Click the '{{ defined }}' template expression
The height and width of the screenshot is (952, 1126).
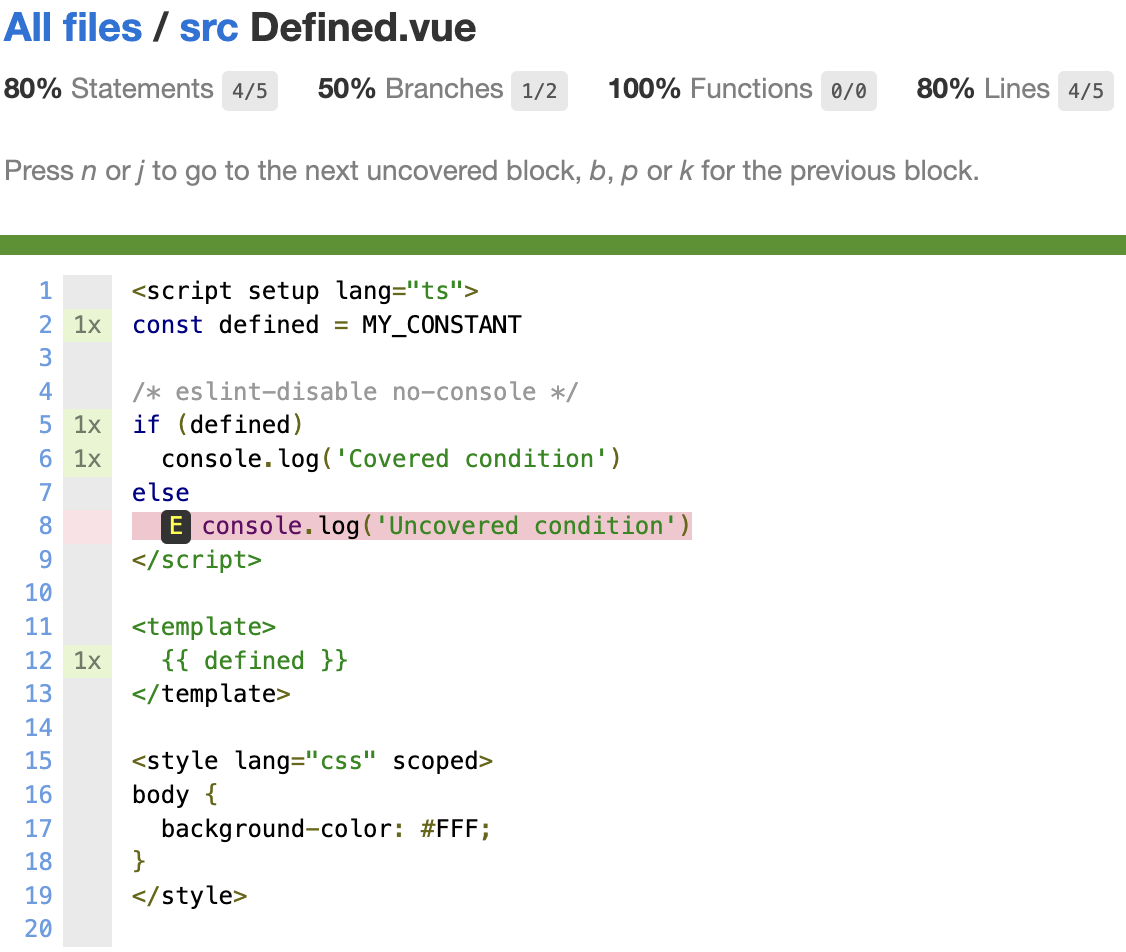(254, 661)
